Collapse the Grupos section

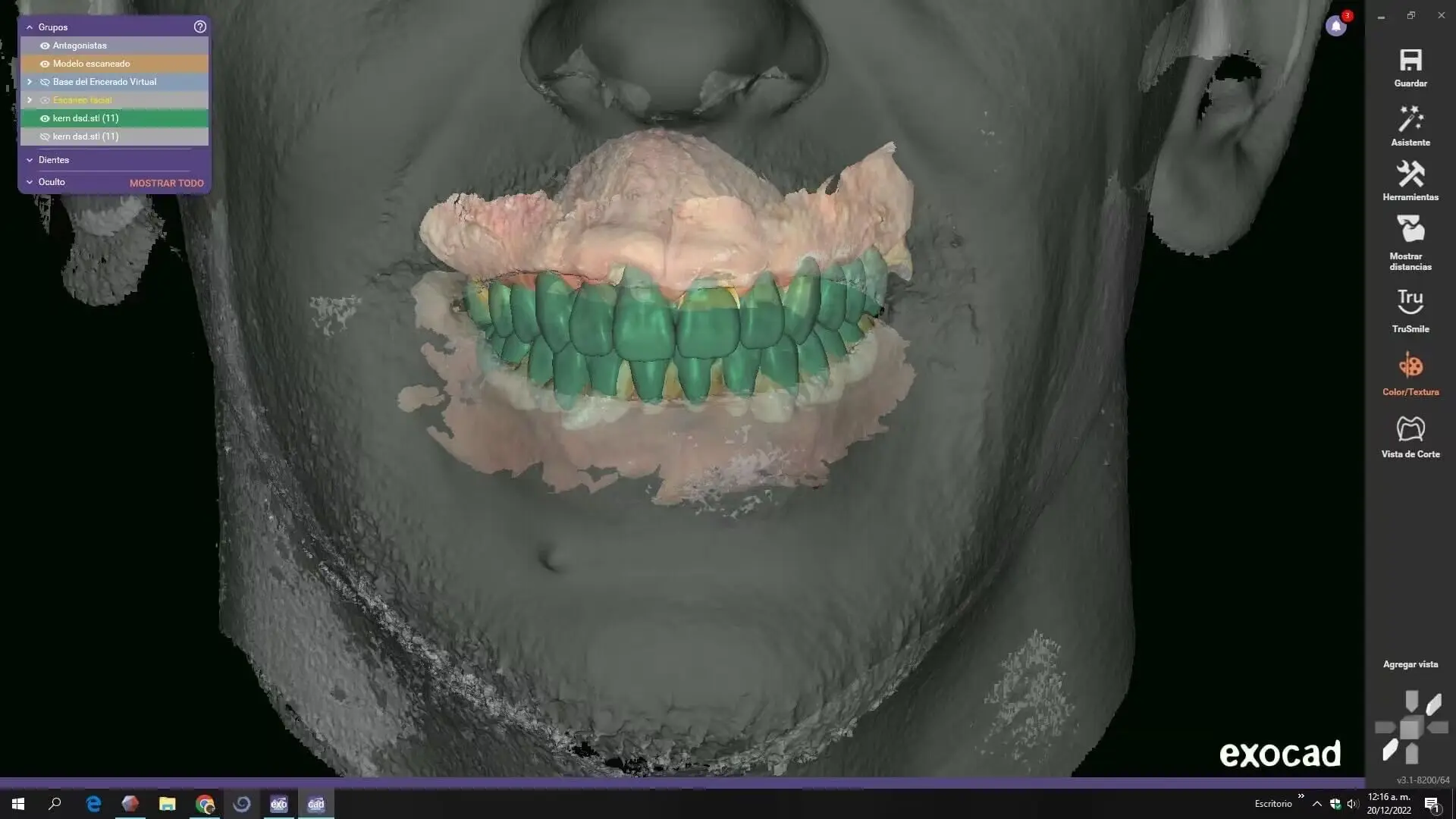[x=30, y=27]
